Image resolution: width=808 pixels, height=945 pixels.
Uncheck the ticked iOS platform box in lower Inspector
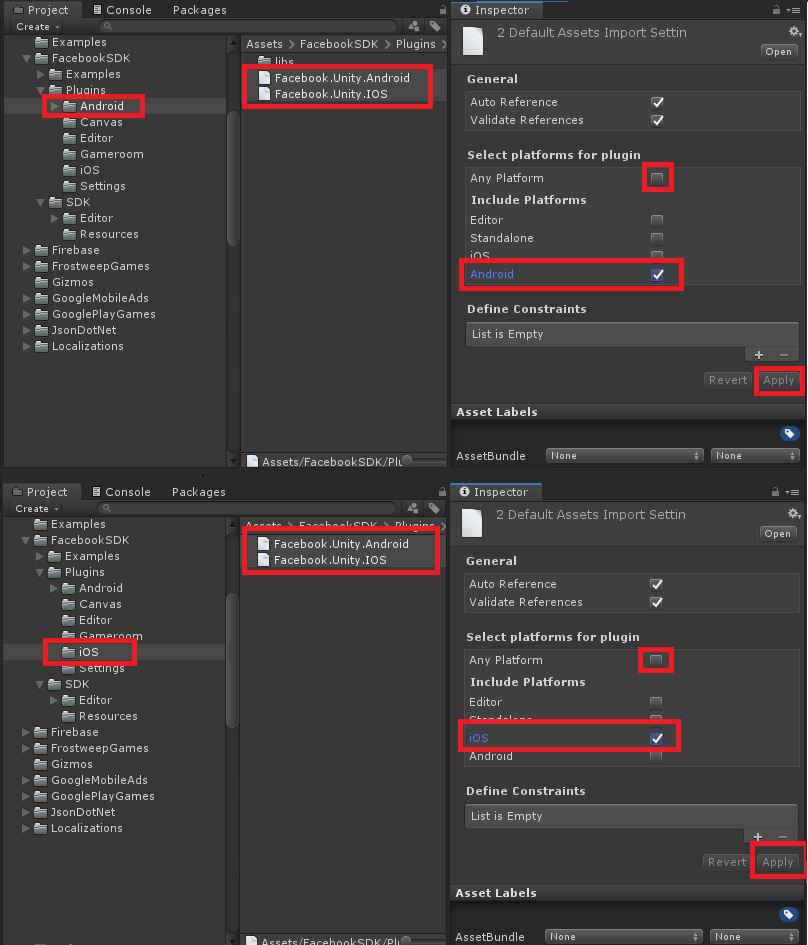tap(656, 738)
